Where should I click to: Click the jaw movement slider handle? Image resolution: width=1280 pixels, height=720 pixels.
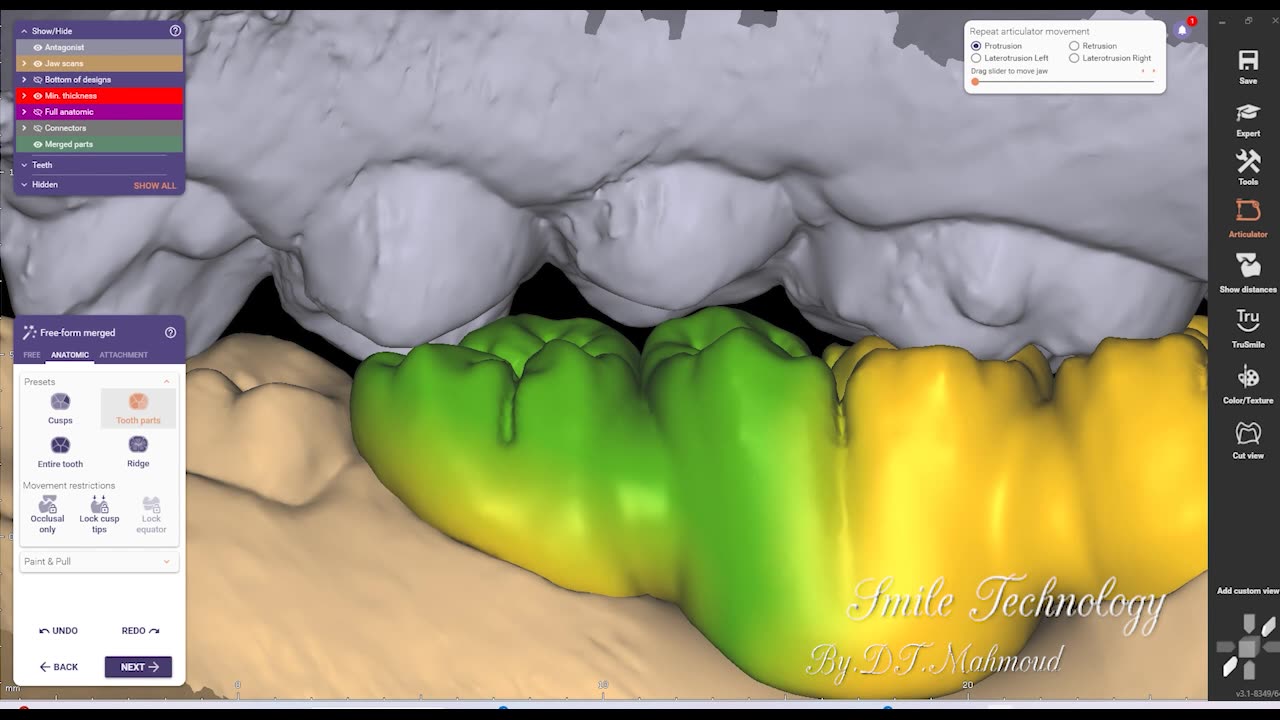(975, 82)
